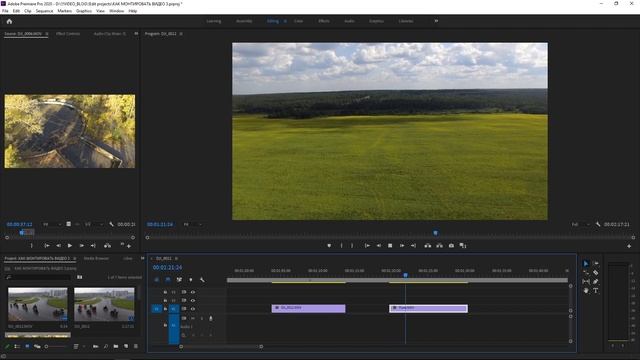The height and width of the screenshot is (360, 640).
Task: Open Comparison View in Program monitor
Action: 463,246
